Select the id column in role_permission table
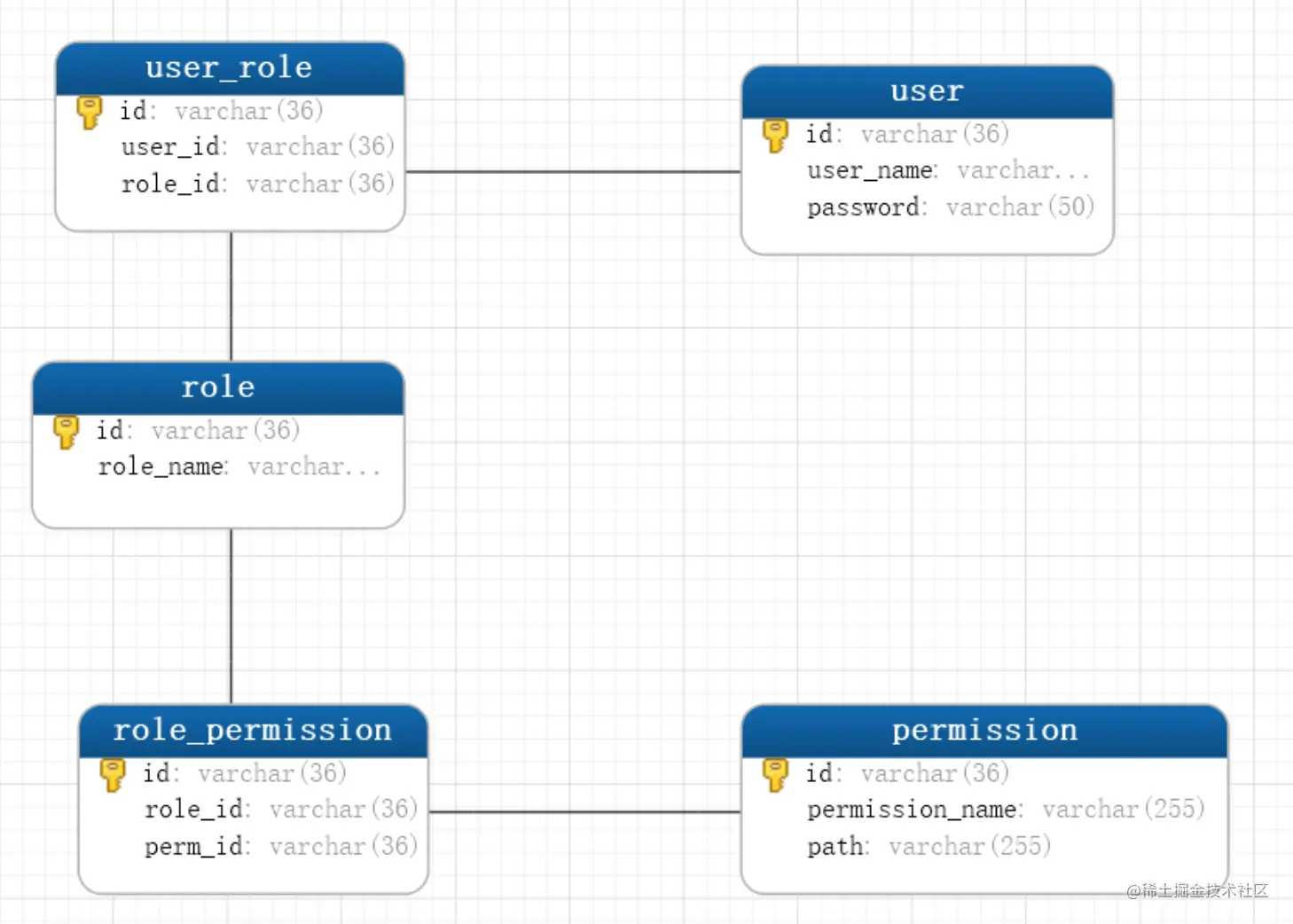 [245, 773]
